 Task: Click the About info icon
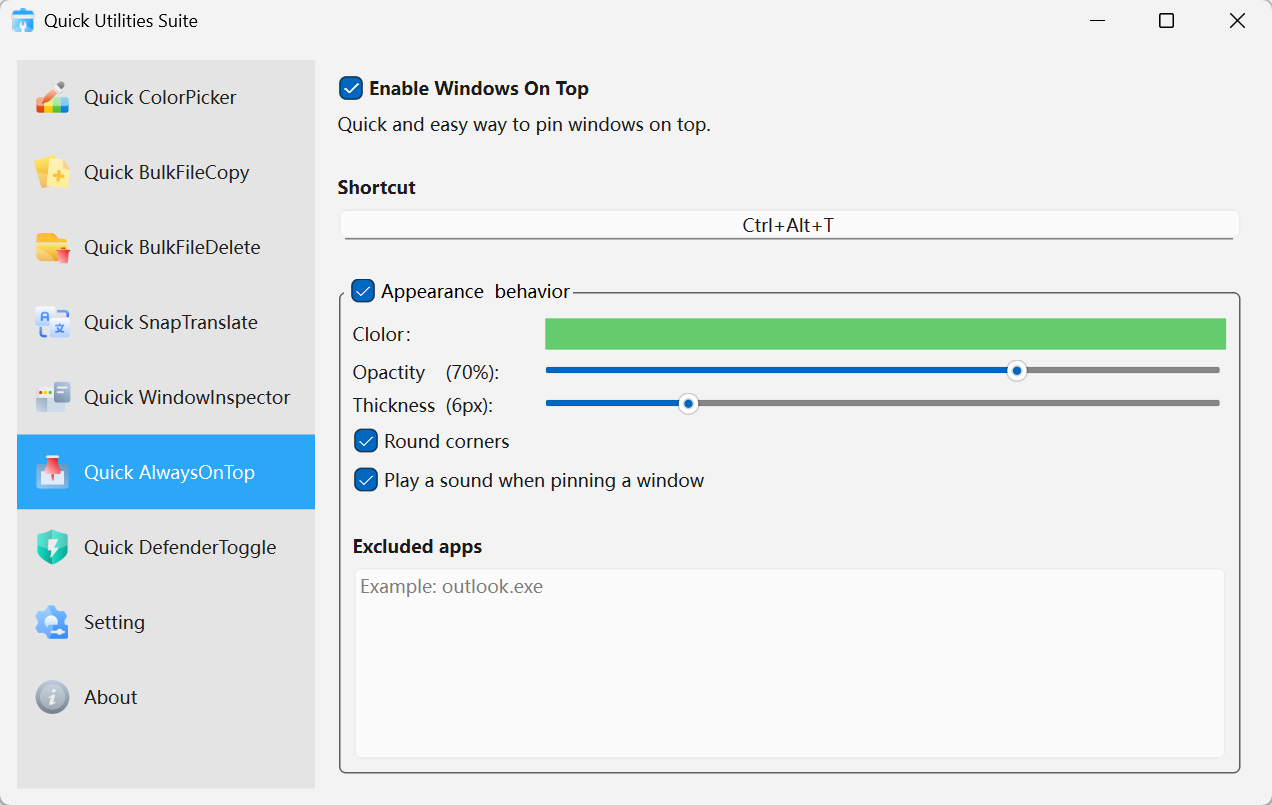pos(52,697)
